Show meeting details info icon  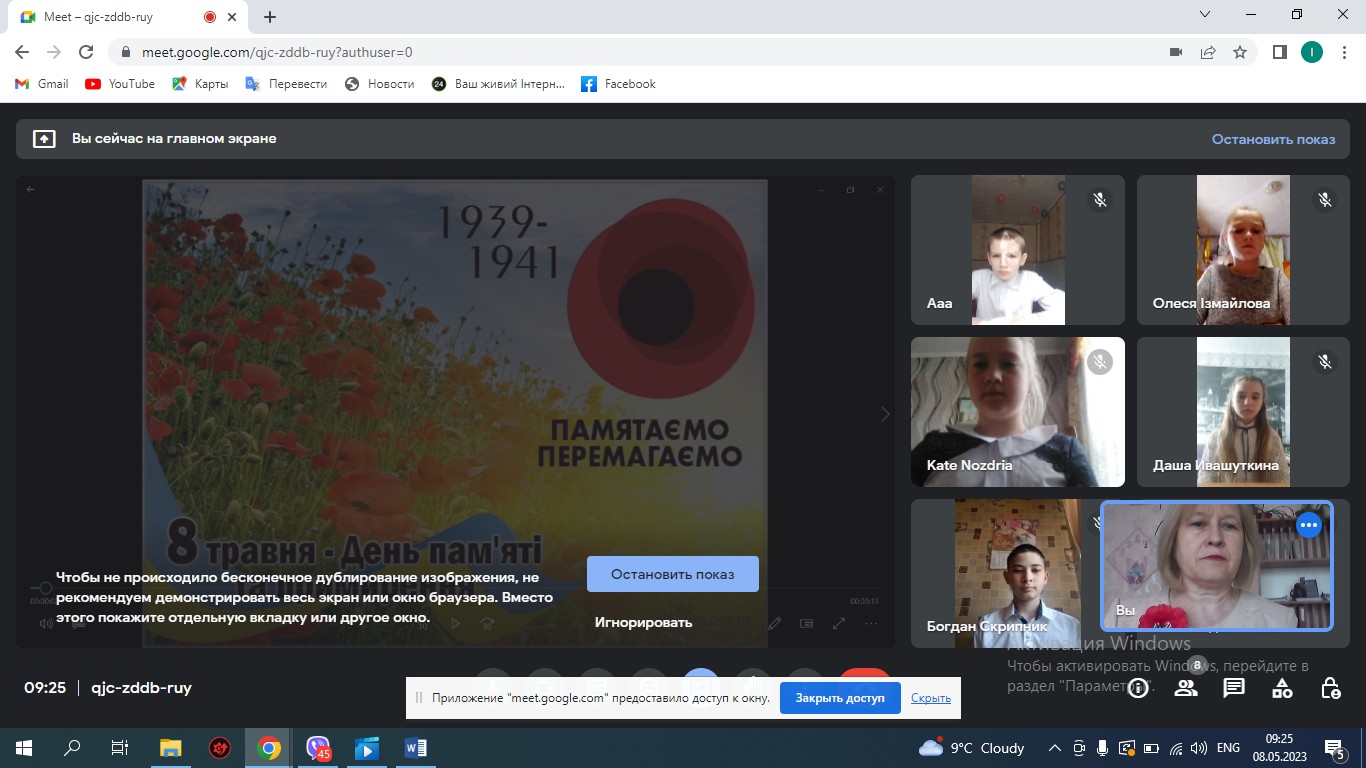click(1138, 687)
